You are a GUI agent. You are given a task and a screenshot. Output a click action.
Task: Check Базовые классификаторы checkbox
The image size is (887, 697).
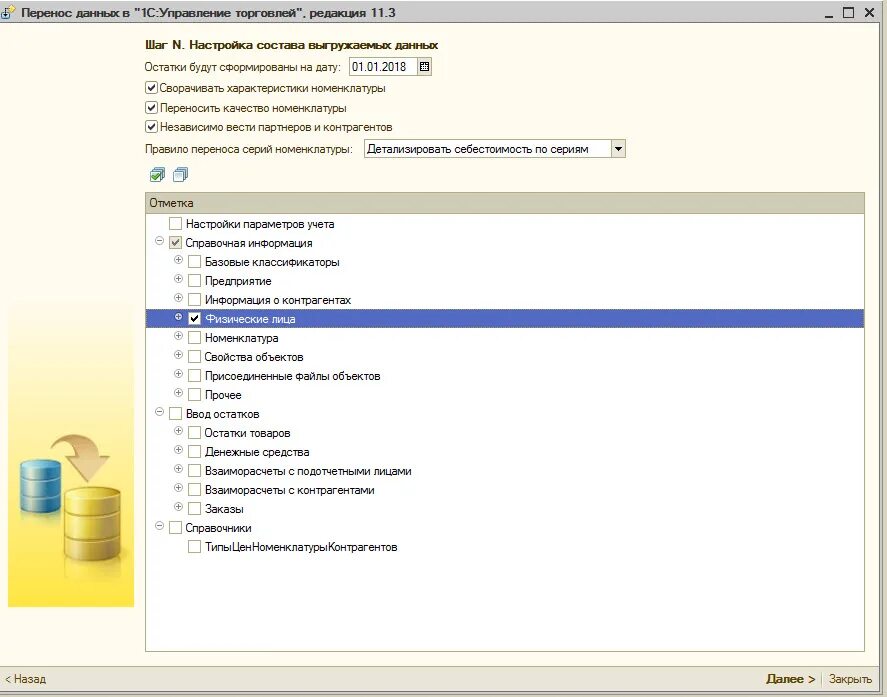[x=195, y=262]
